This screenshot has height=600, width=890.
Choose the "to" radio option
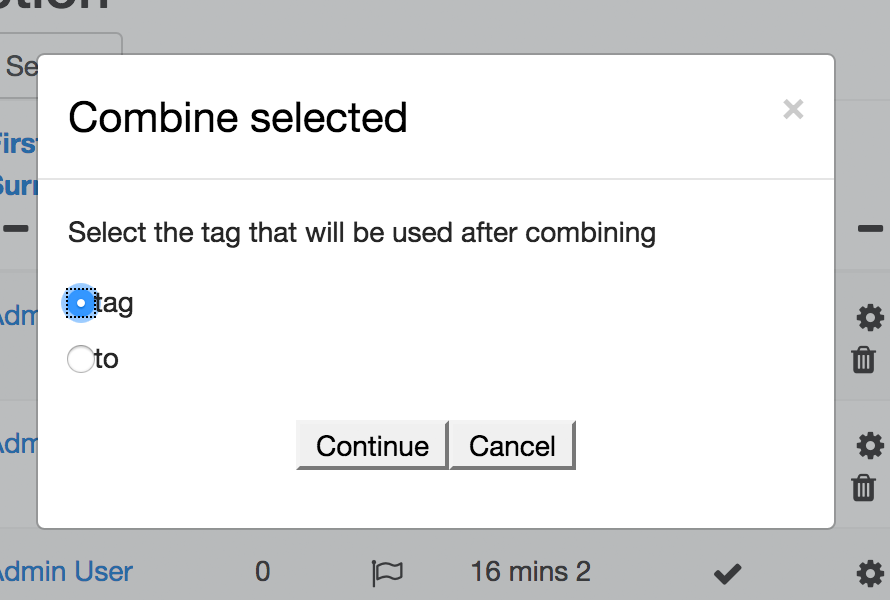(x=81, y=359)
